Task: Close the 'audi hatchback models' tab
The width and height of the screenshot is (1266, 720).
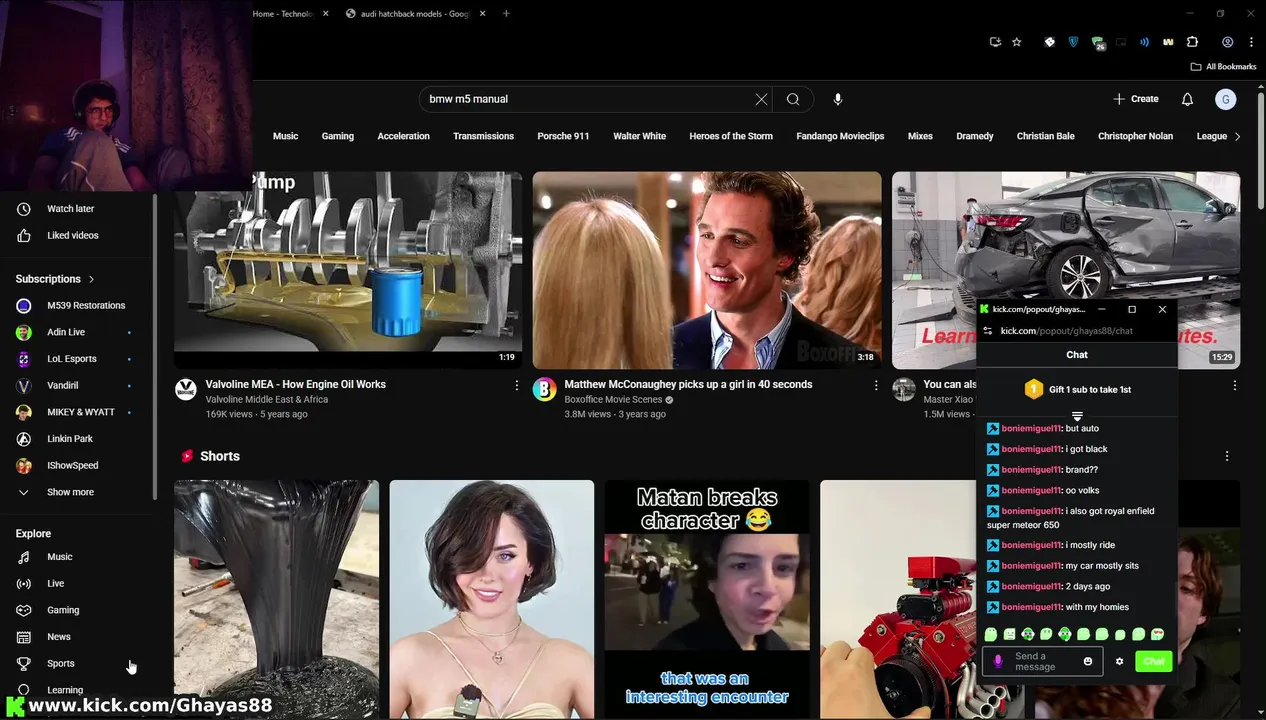Action: (483, 14)
